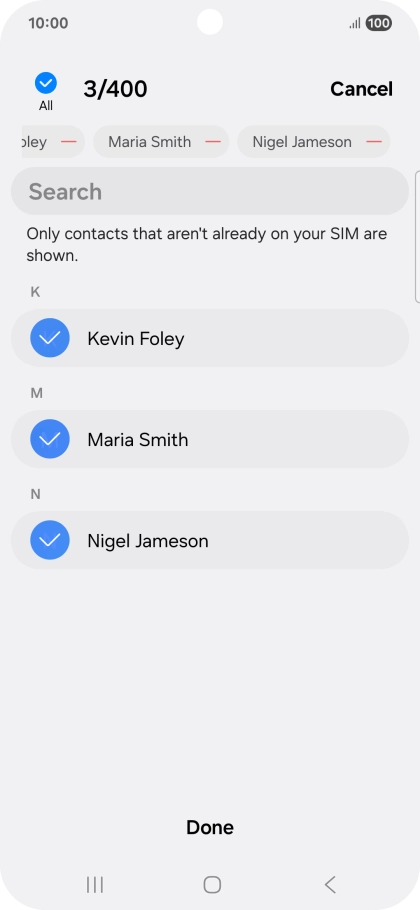
Task: Uncheck Maria Smith's blue checkmark
Action: (50, 439)
